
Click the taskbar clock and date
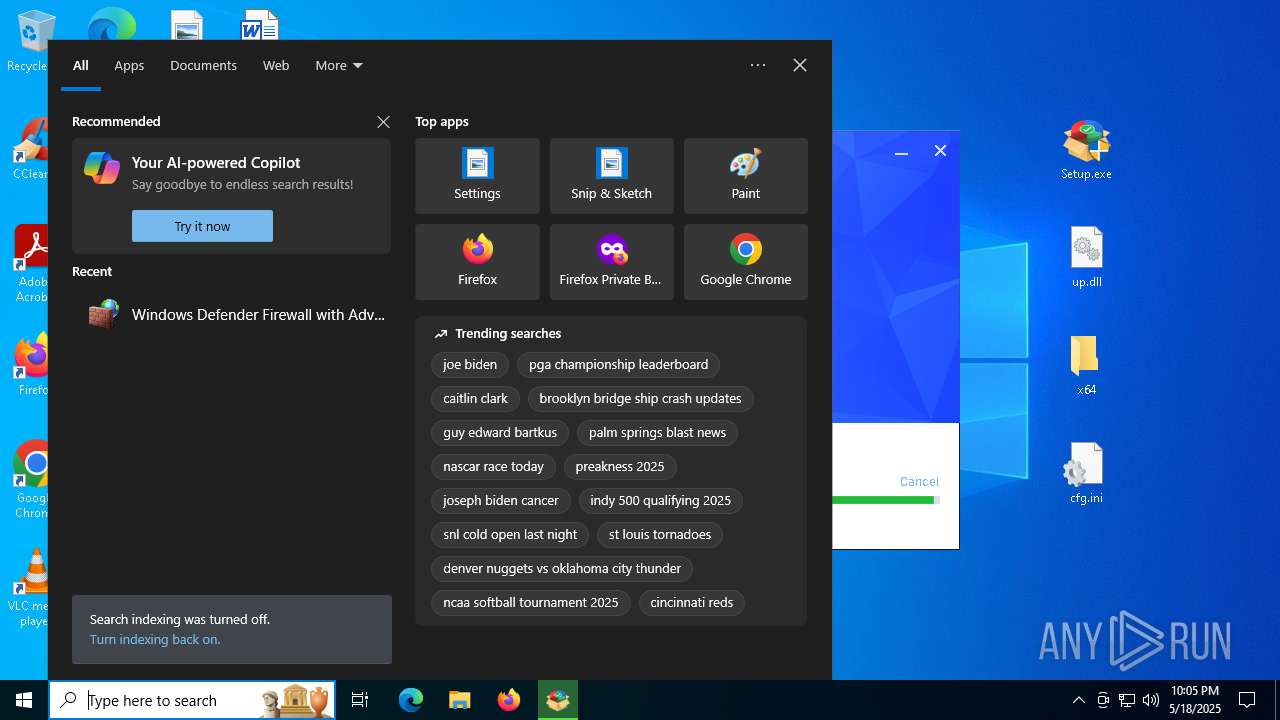click(x=1195, y=700)
